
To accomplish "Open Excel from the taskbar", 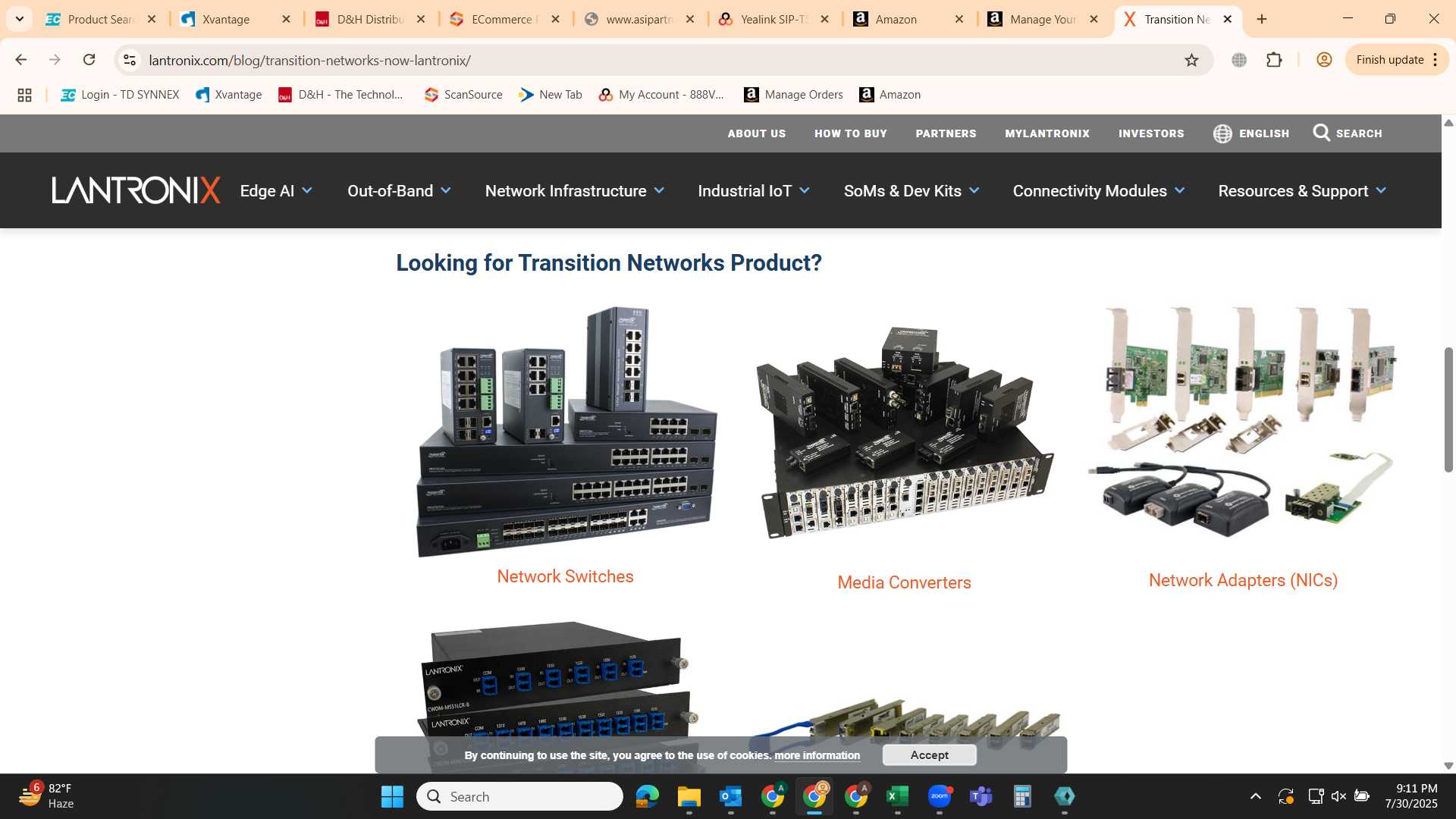I will pyautogui.click(x=897, y=796).
